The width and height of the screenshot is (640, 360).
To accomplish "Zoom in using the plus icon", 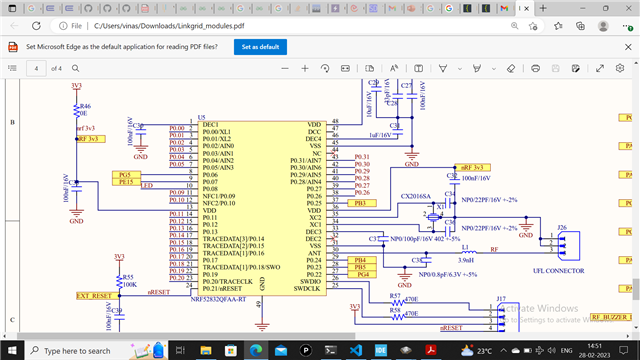I will click(x=305, y=69).
